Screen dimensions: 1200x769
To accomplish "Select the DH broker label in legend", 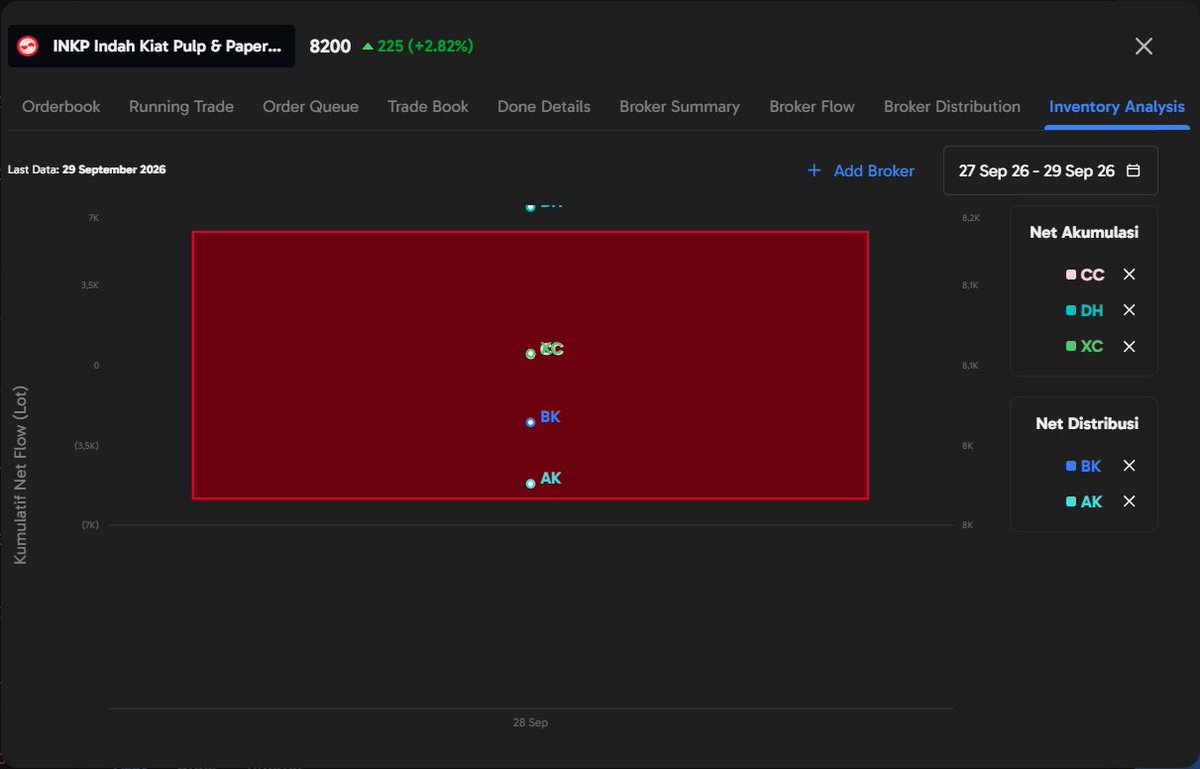I will (x=1092, y=310).
